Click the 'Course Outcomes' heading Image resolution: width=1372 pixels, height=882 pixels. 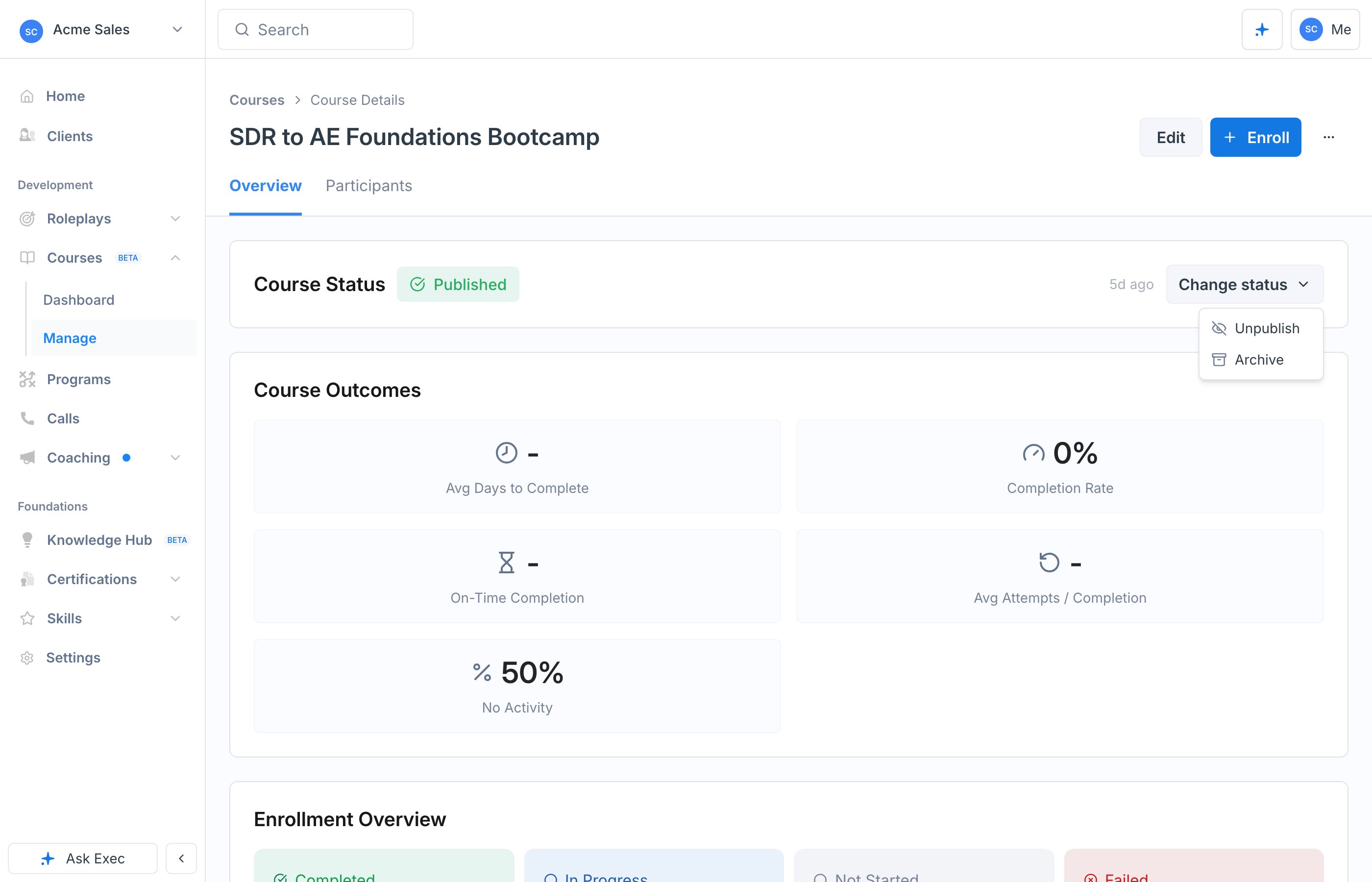[x=337, y=390]
